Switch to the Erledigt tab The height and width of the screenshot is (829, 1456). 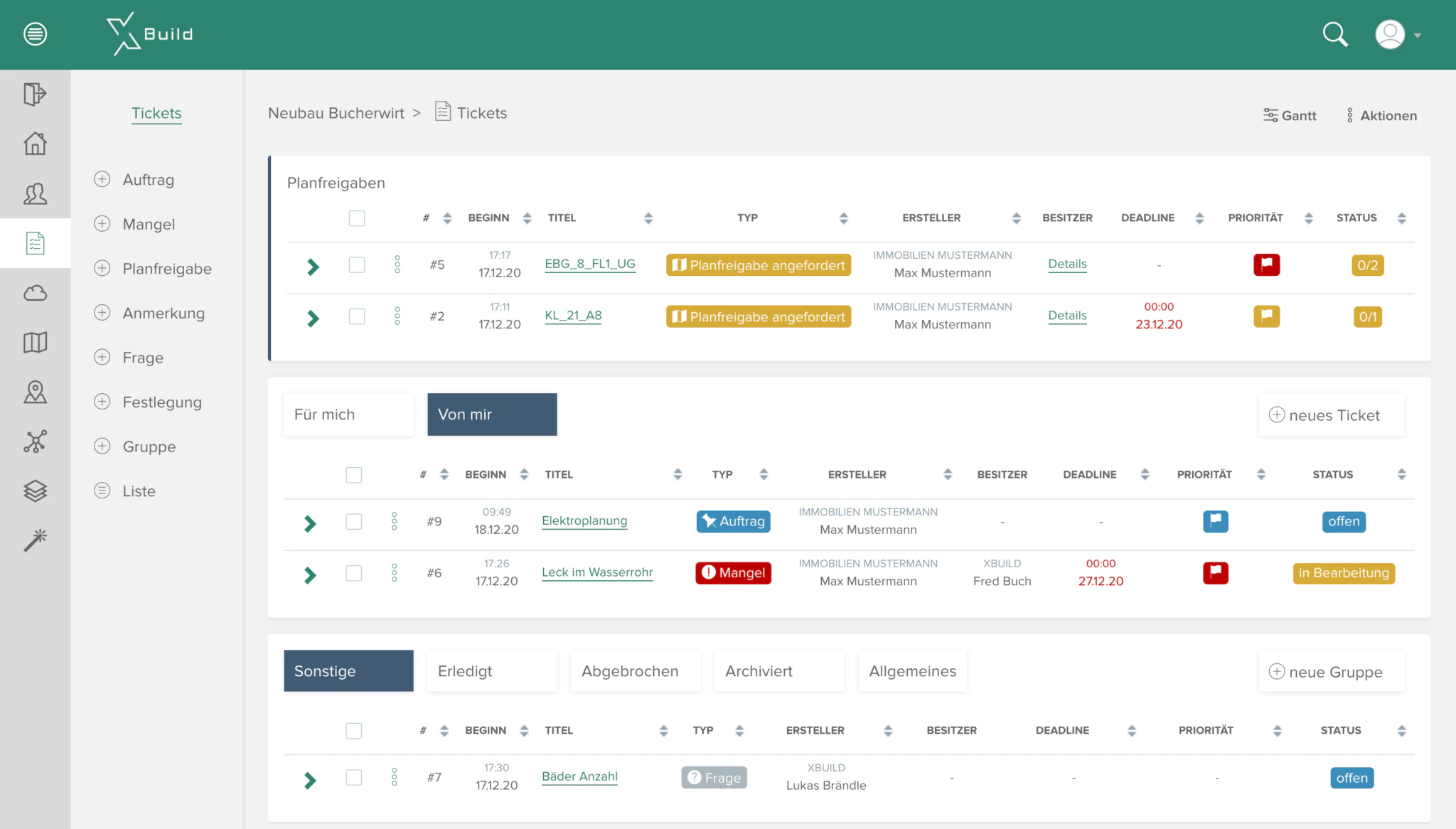click(x=491, y=670)
